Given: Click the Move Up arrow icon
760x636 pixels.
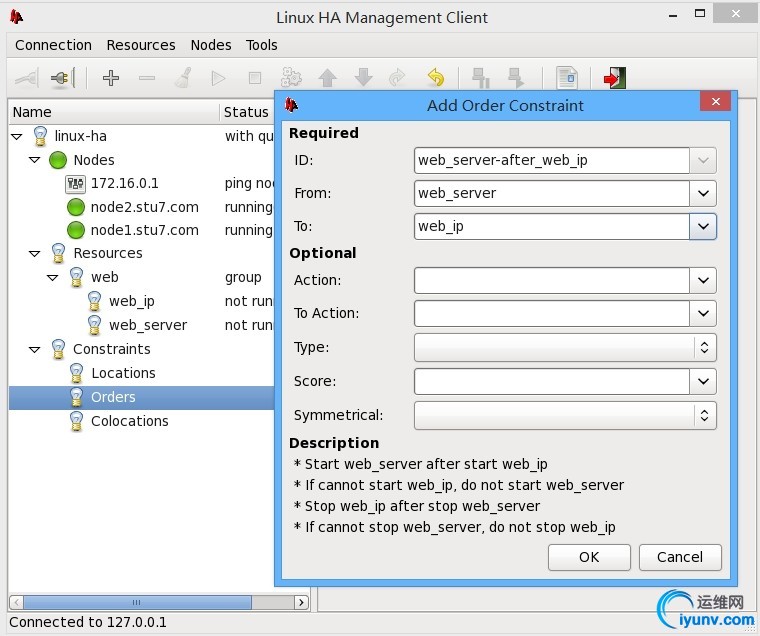Looking at the screenshot, I should 328,78.
